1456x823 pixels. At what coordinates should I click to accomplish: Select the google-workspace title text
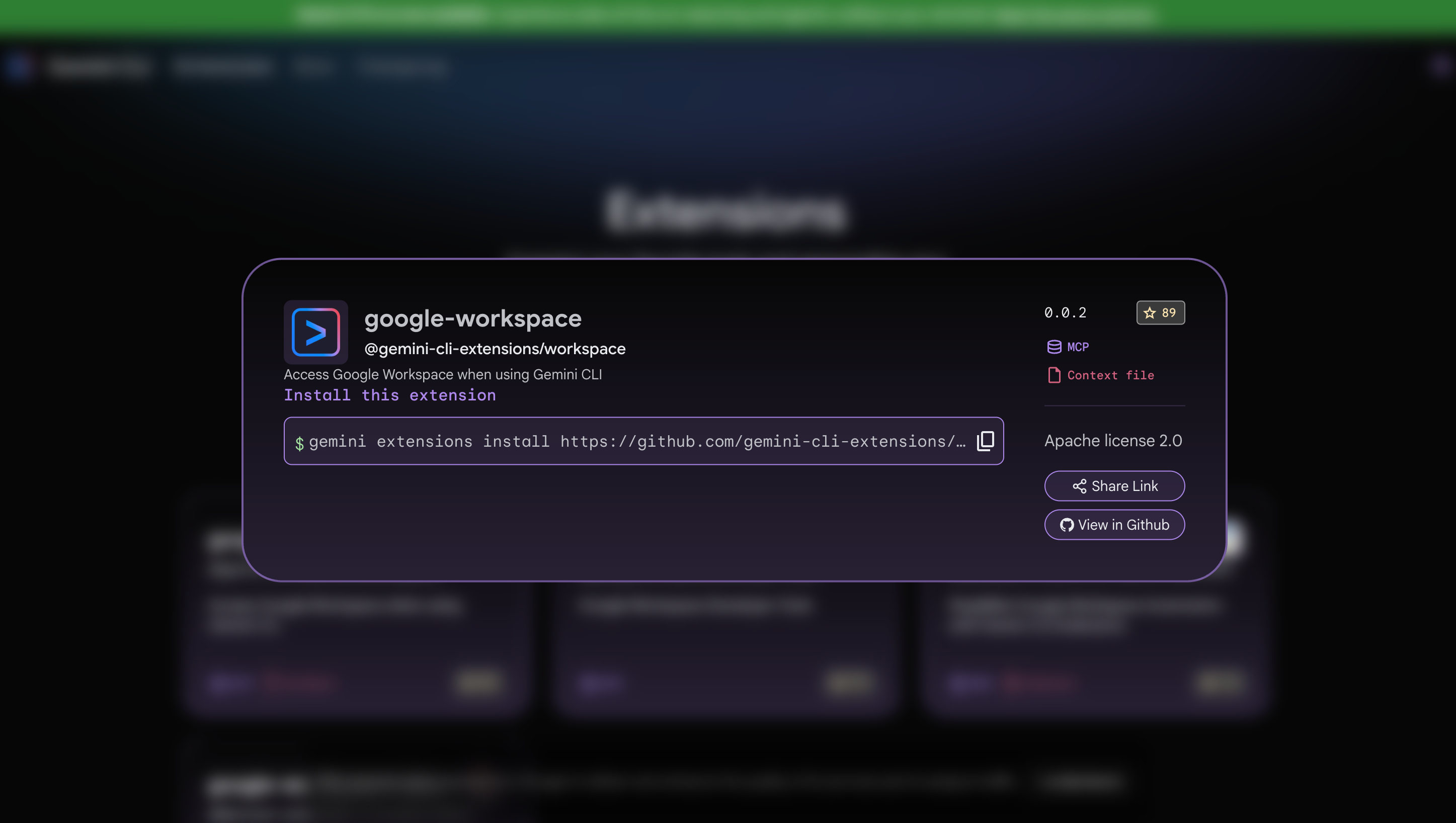[473, 319]
